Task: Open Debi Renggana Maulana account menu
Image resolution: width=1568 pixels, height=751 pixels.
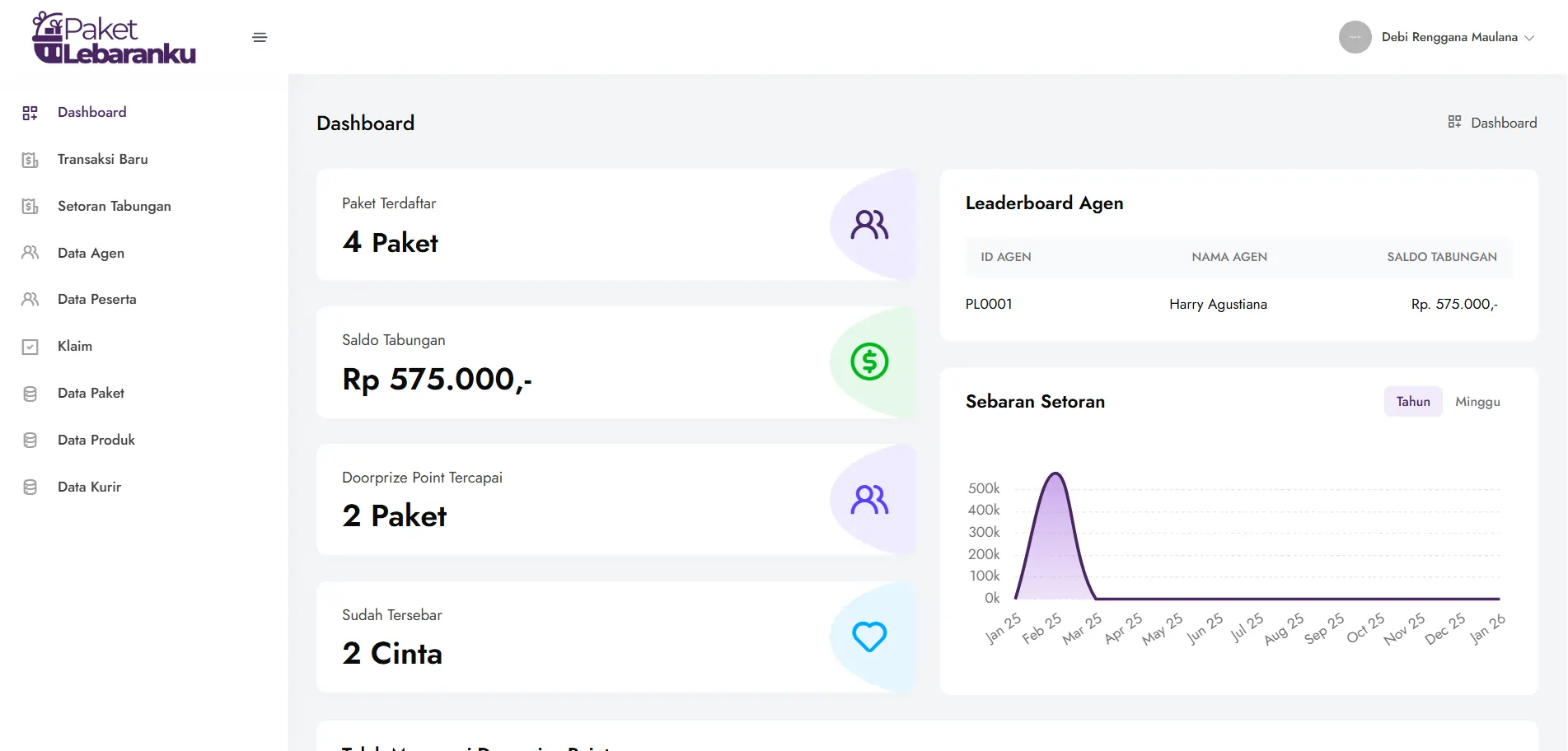Action: (x=1449, y=37)
